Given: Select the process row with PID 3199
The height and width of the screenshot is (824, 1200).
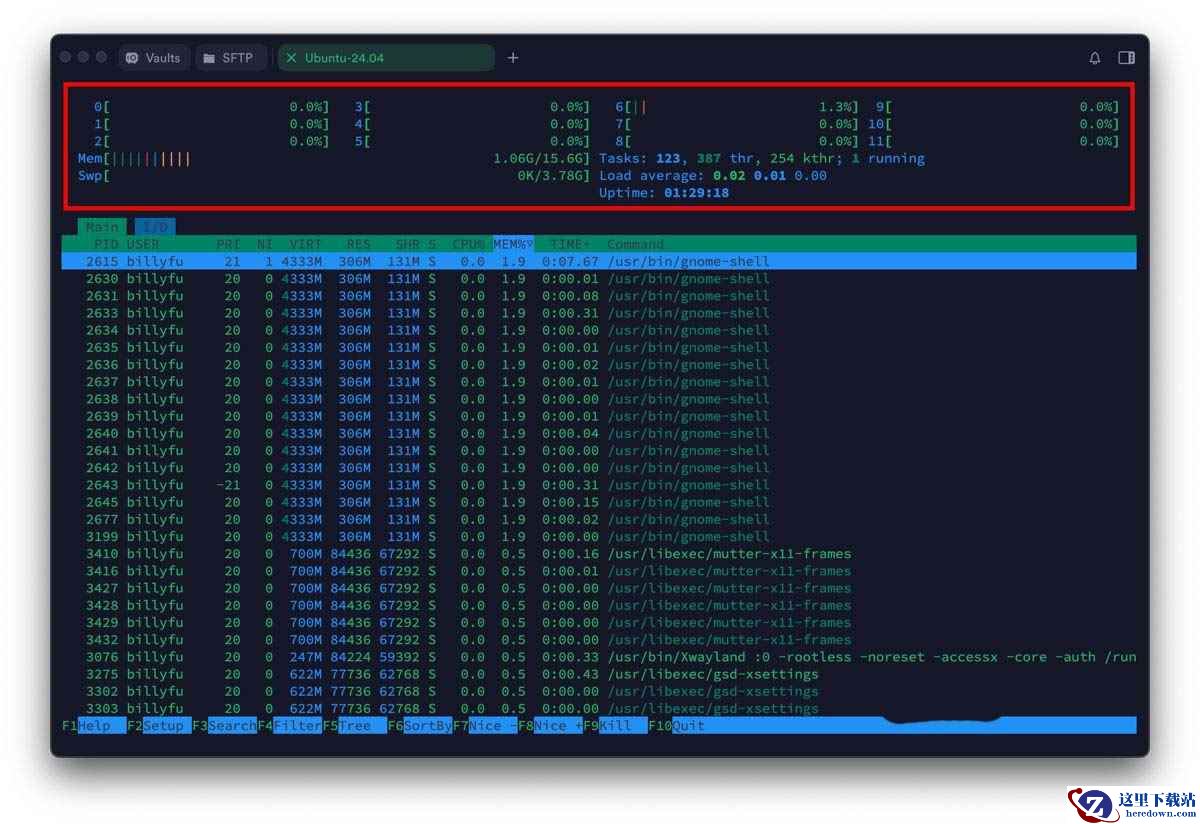Looking at the screenshot, I should coord(599,536).
